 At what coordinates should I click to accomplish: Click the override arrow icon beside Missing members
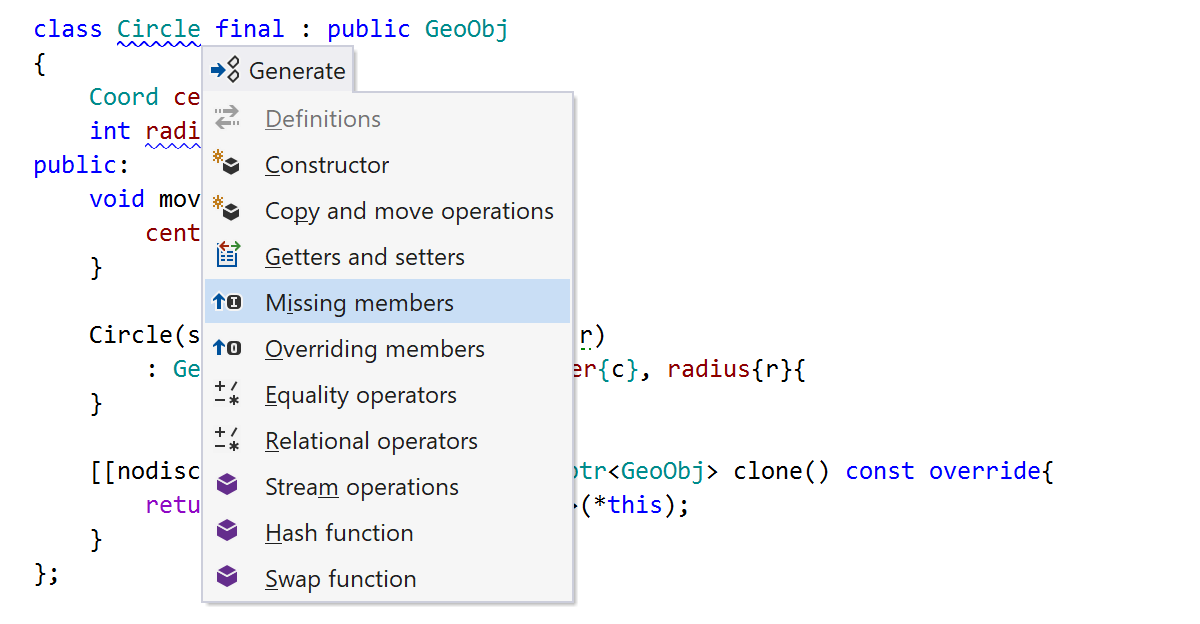(x=227, y=302)
